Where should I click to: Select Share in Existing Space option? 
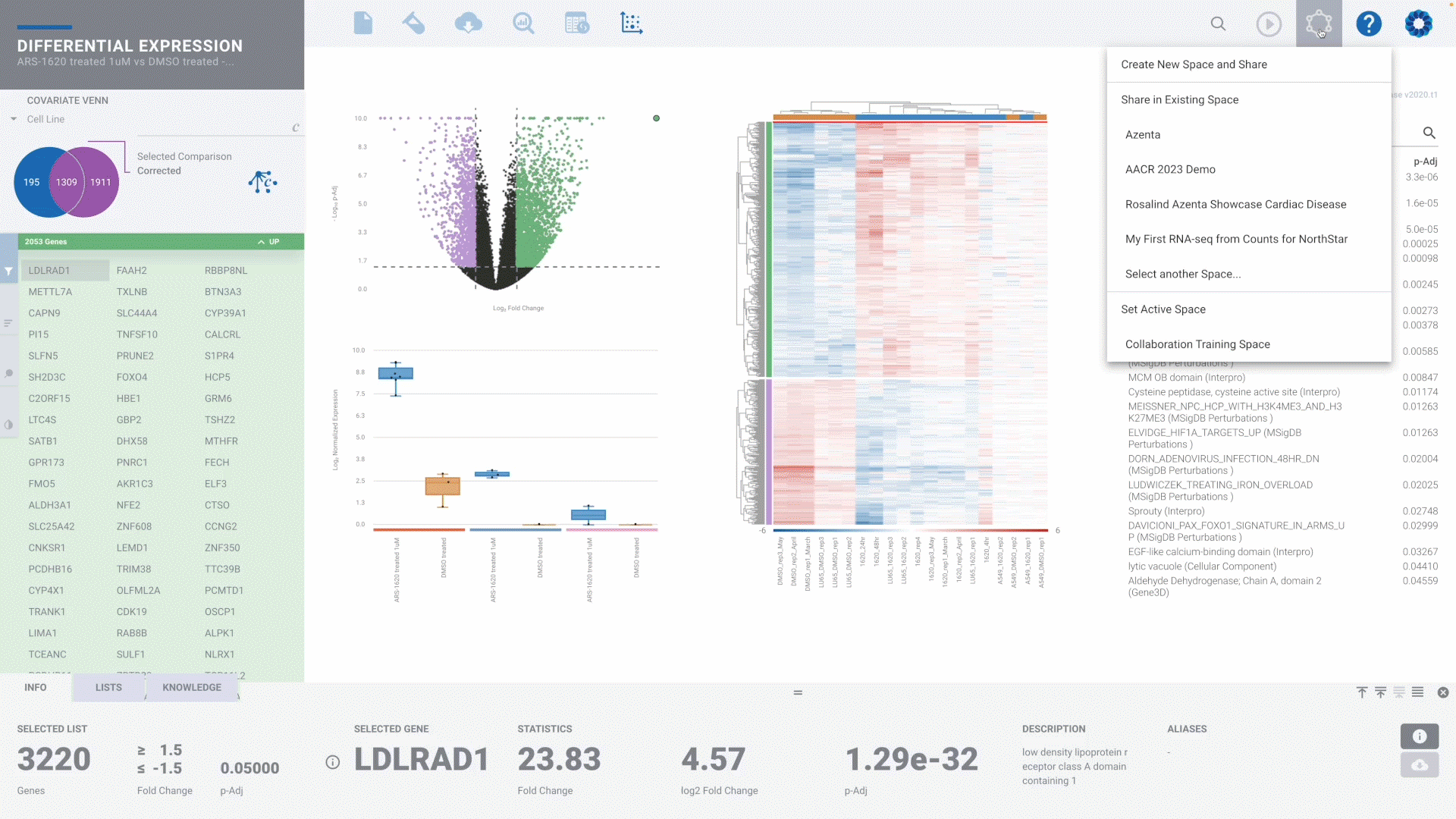pos(1180,99)
